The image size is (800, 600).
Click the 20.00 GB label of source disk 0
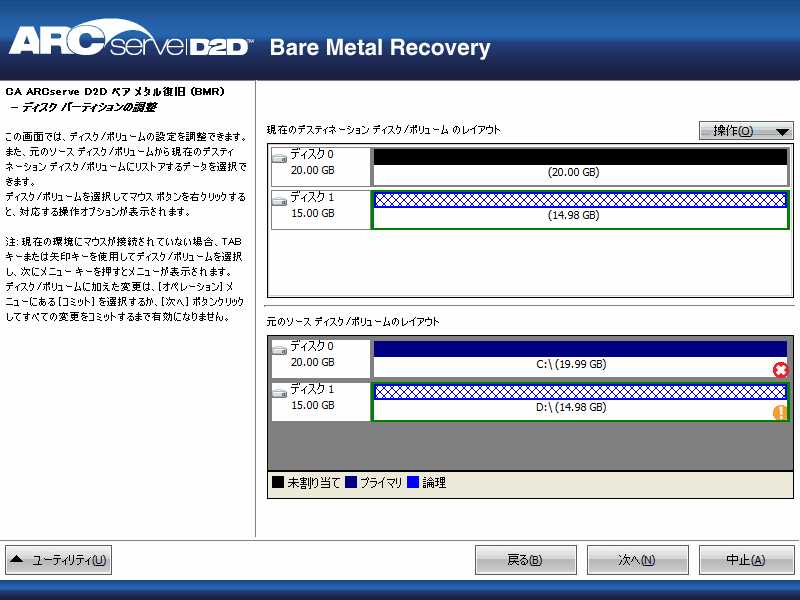click(313, 362)
